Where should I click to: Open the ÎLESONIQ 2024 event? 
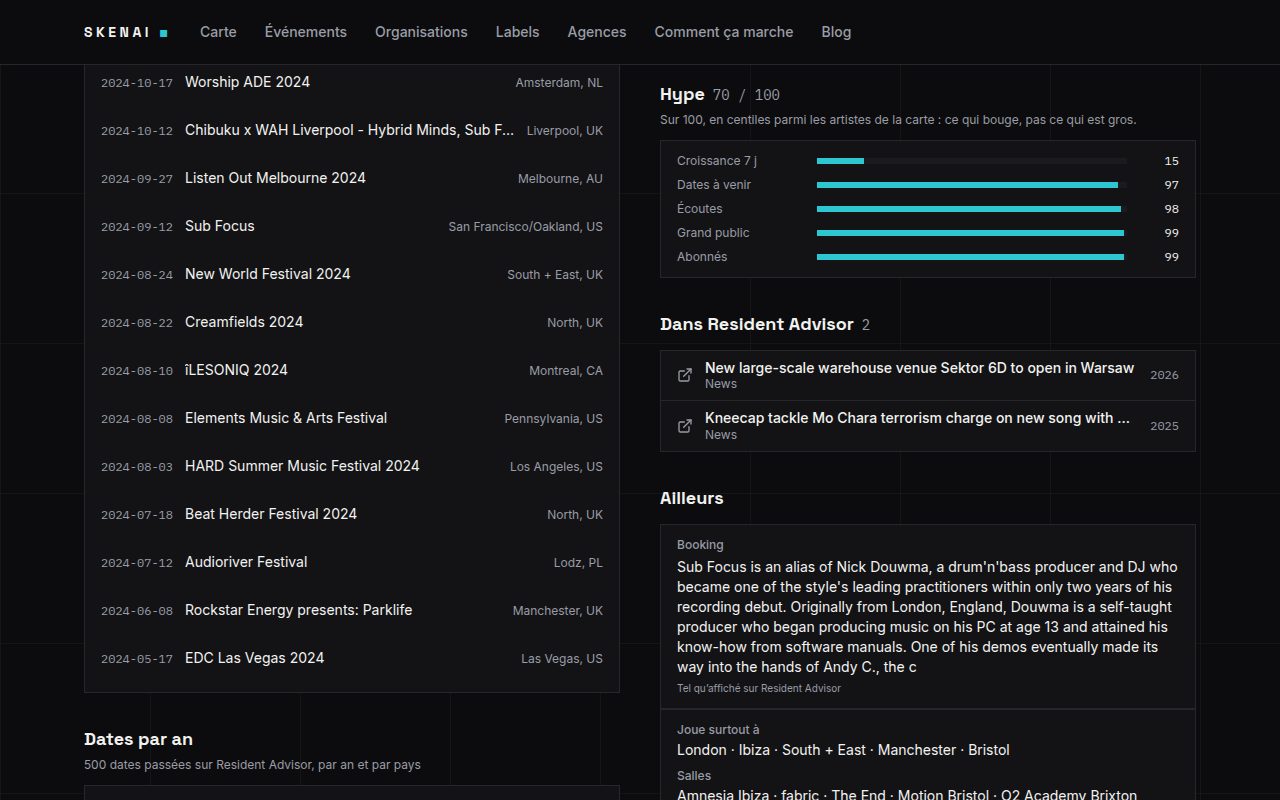(352, 370)
